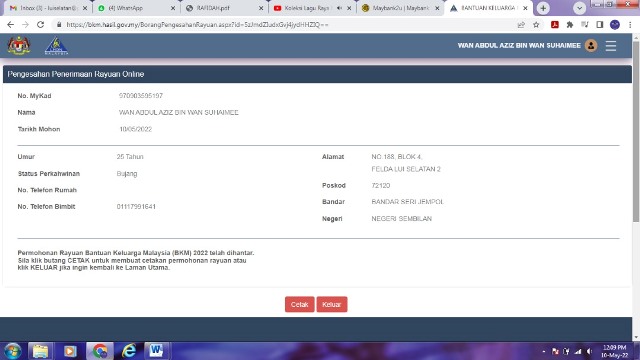Screen dimensions: 640x360
Task: Open Microsoft Word from taskbar
Action: pos(156,351)
